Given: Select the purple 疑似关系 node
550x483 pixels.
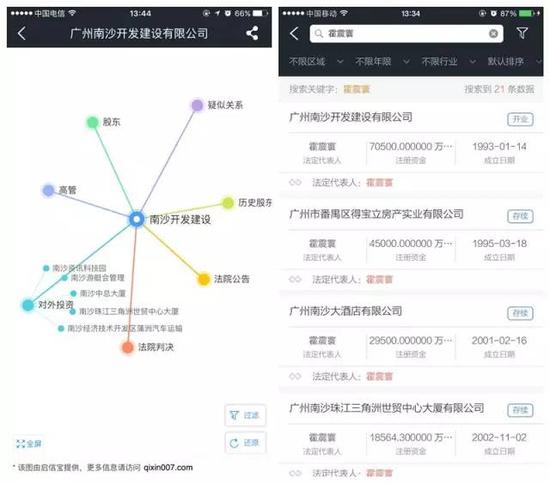Looking at the screenshot, I should [197, 105].
